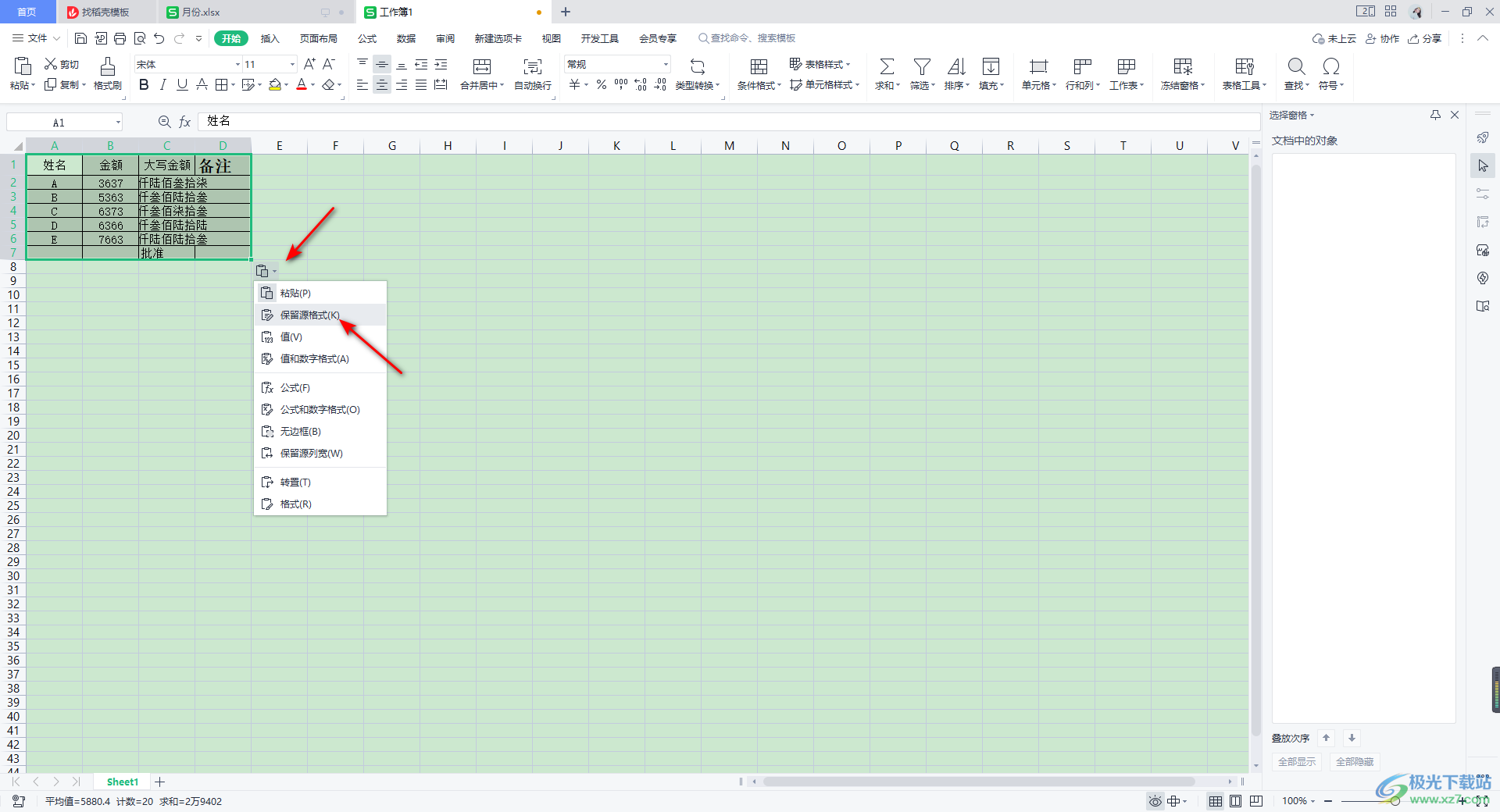1500x812 pixels.
Task: Toggle center horizontal alignment
Action: pos(382,85)
